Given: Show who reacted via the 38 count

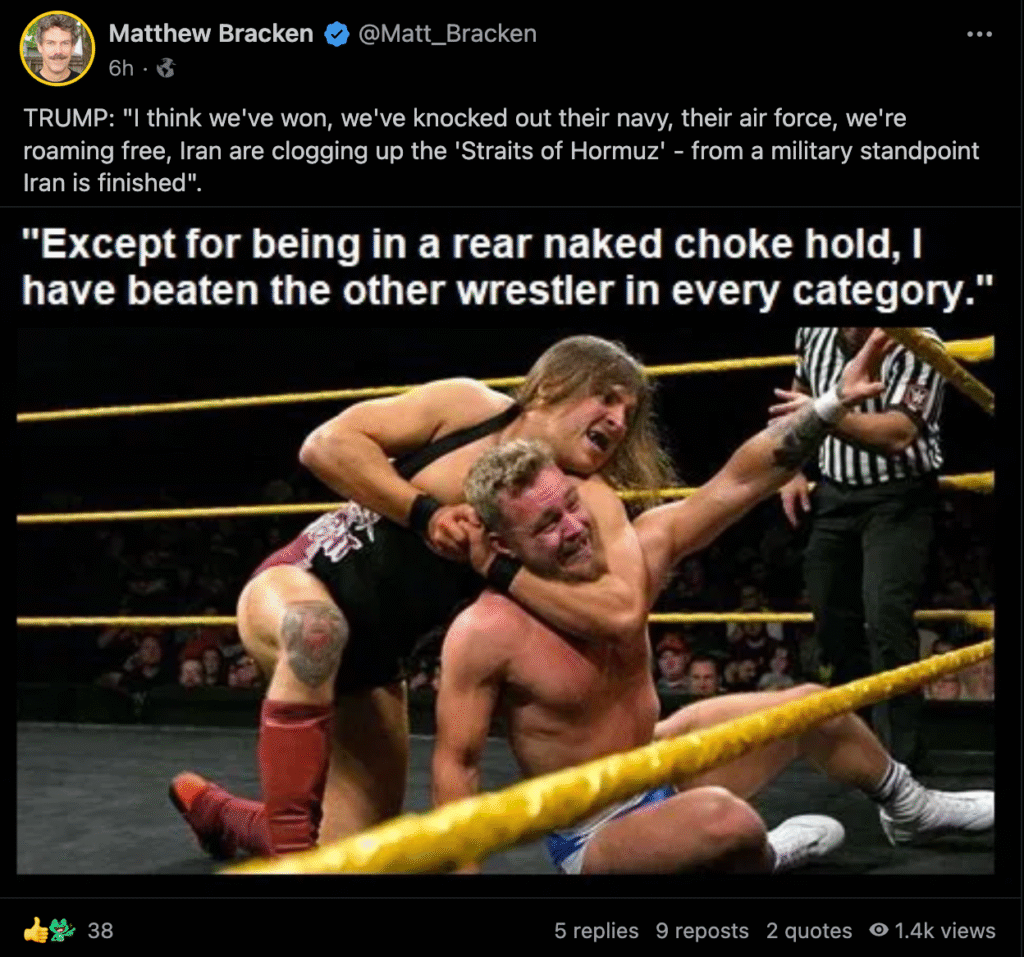Looking at the screenshot, I should (100, 930).
